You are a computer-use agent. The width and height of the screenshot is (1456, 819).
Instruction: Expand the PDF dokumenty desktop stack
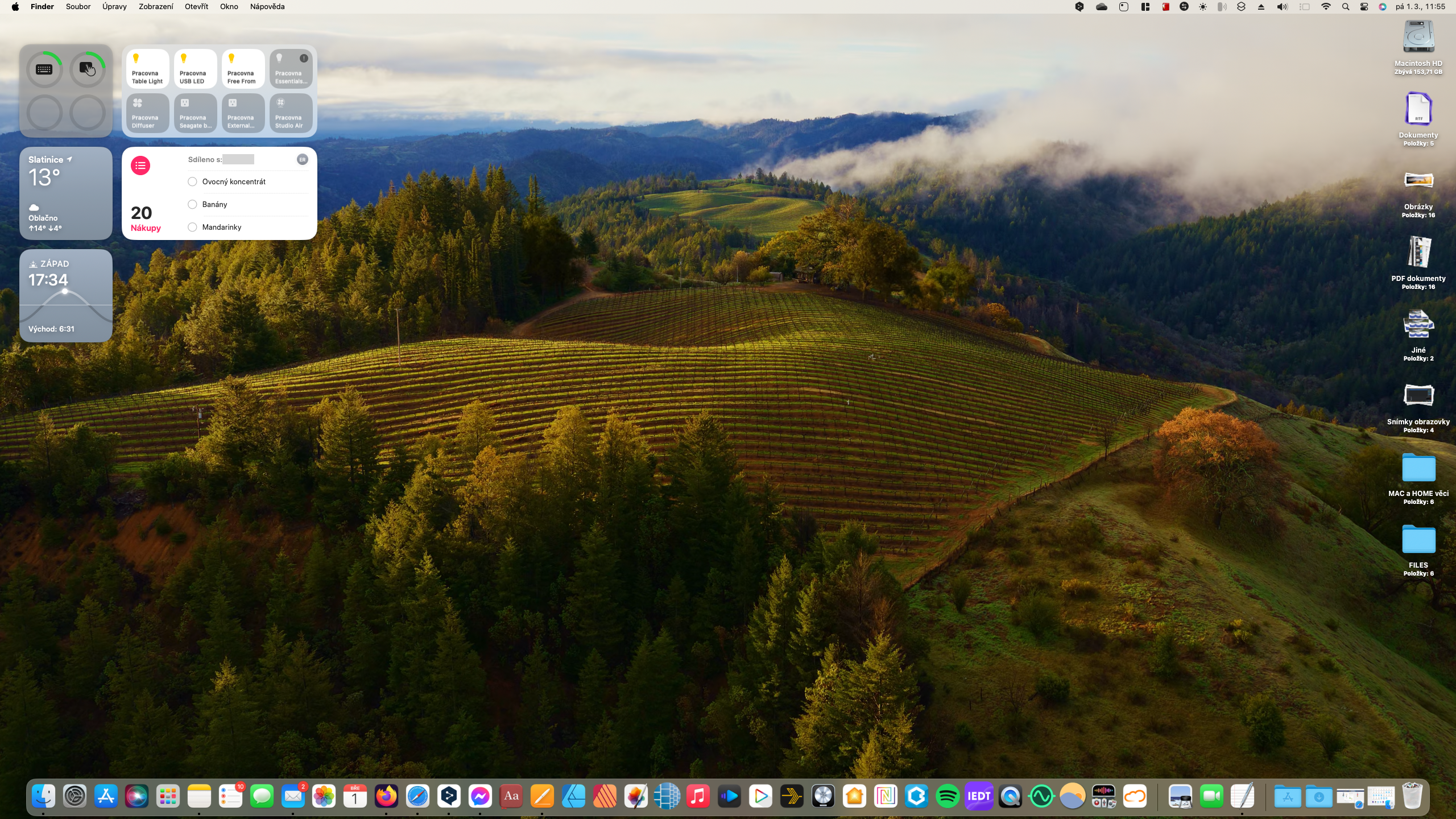1418,252
